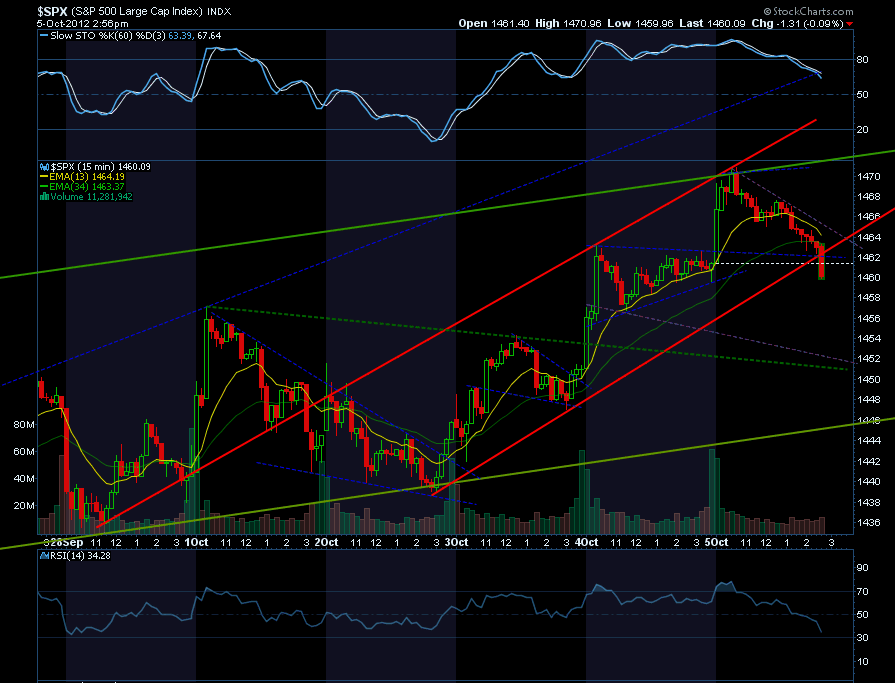Image resolution: width=895 pixels, height=683 pixels.
Task: Click the 1470 price axis label
Action: point(869,176)
